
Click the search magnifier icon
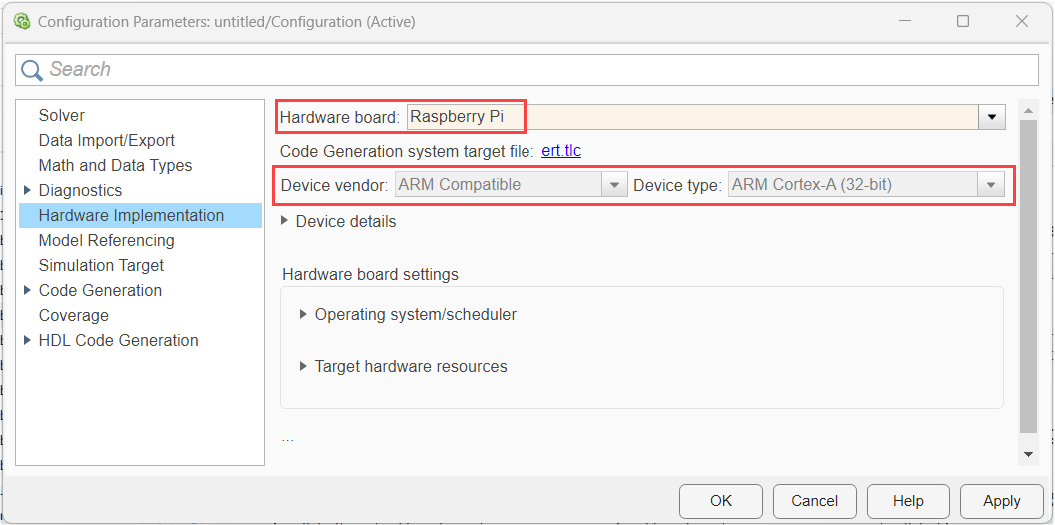pos(32,69)
